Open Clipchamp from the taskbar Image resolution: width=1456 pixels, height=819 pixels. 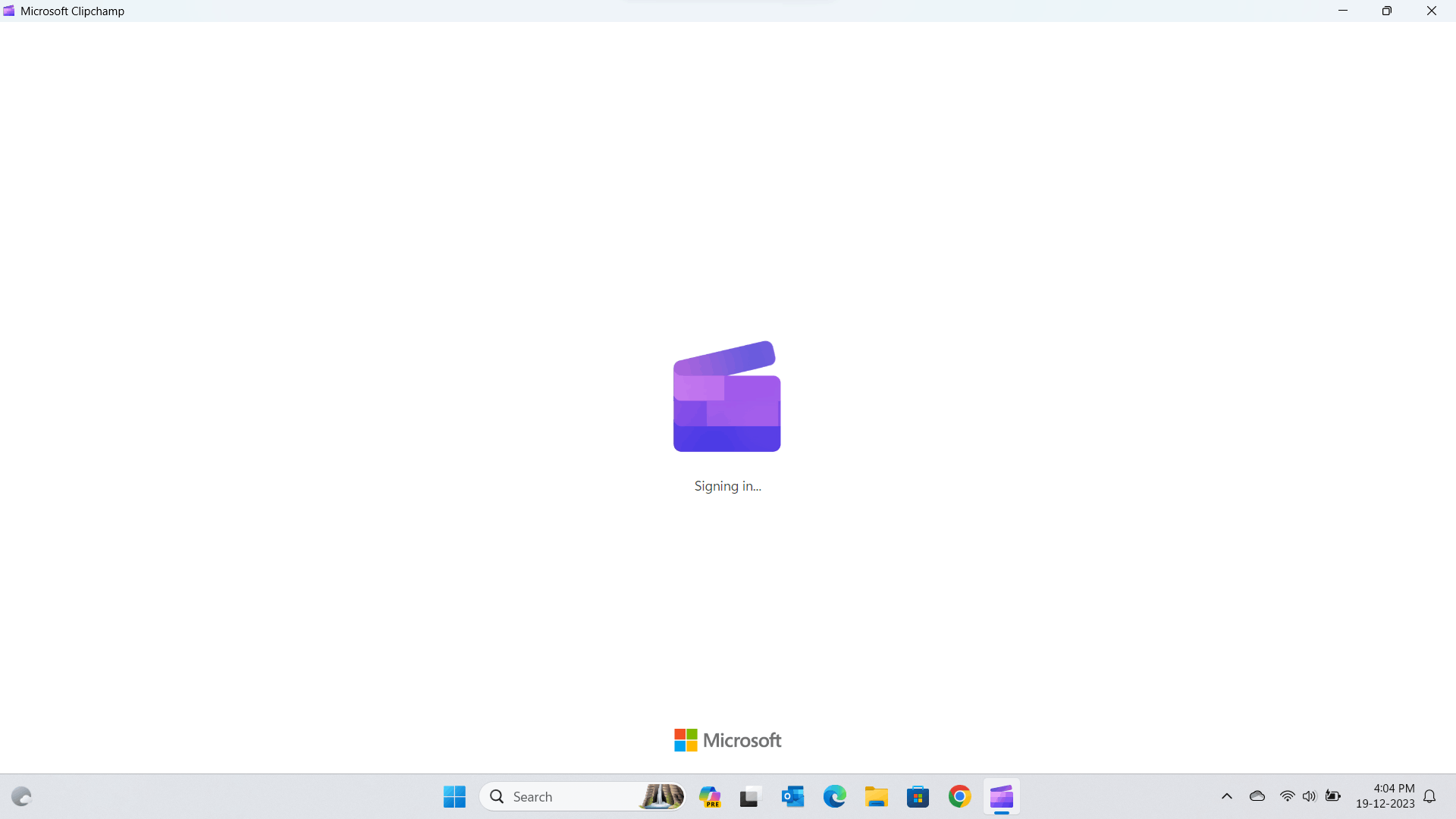point(1001,796)
